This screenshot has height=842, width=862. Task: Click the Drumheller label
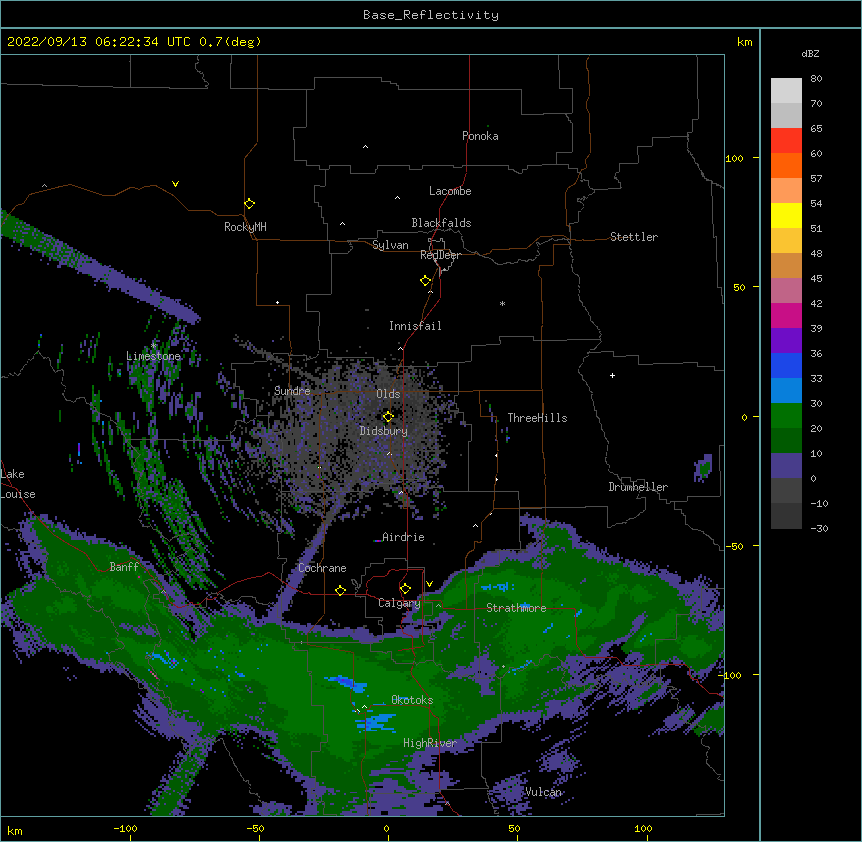[x=638, y=487]
